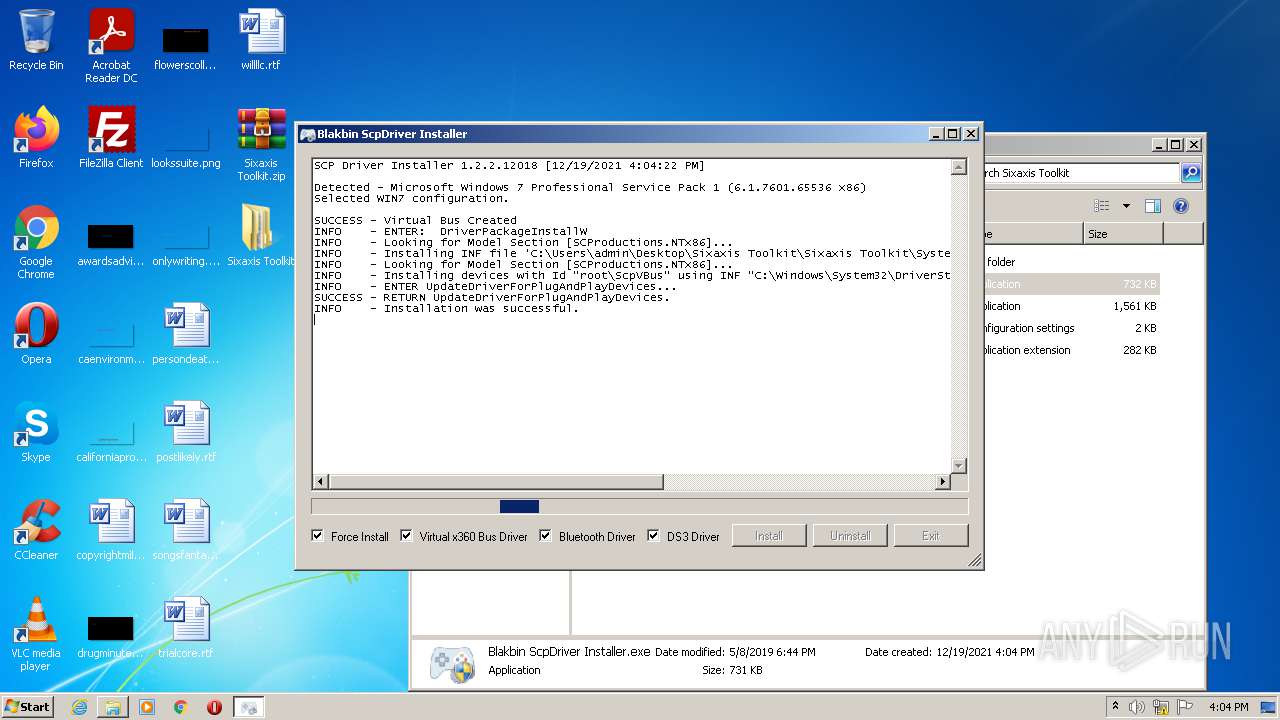This screenshot has width=1280, height=720.
Task: Select trialcore.rtf document
Action: pos(186,628)
